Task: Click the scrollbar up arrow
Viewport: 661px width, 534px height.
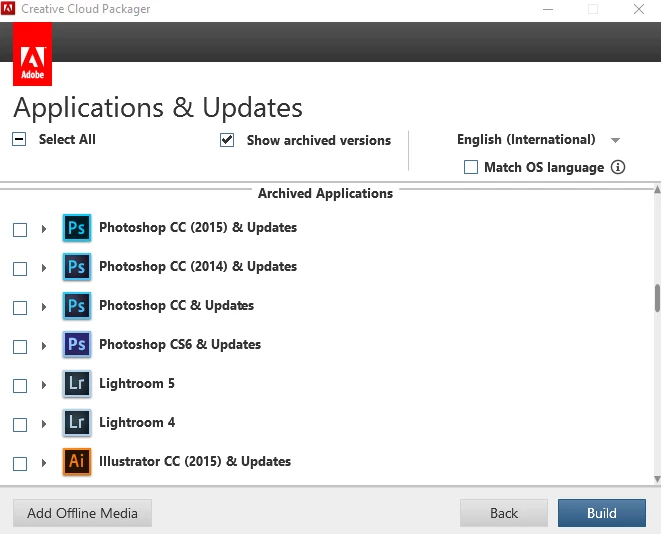Action: pyautogui.click(x=657, y=189)
